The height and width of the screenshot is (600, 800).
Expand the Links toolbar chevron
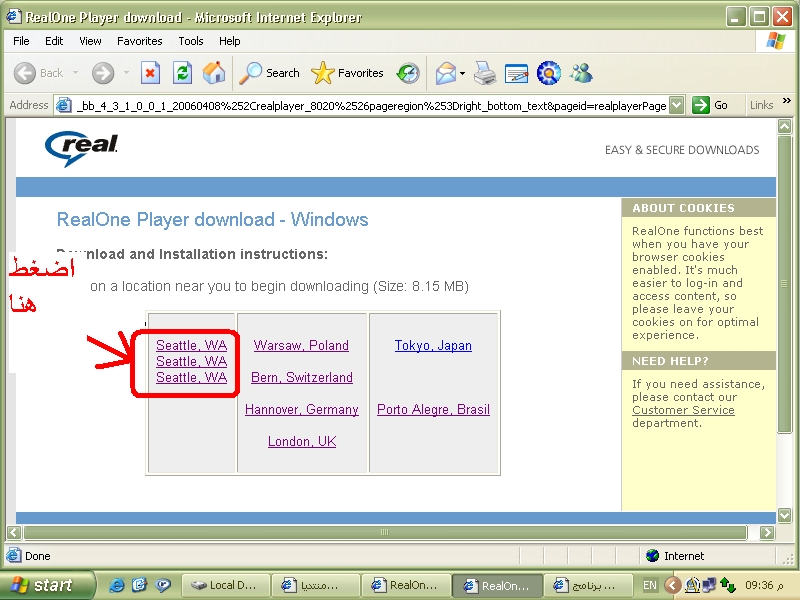coord(787,101)
